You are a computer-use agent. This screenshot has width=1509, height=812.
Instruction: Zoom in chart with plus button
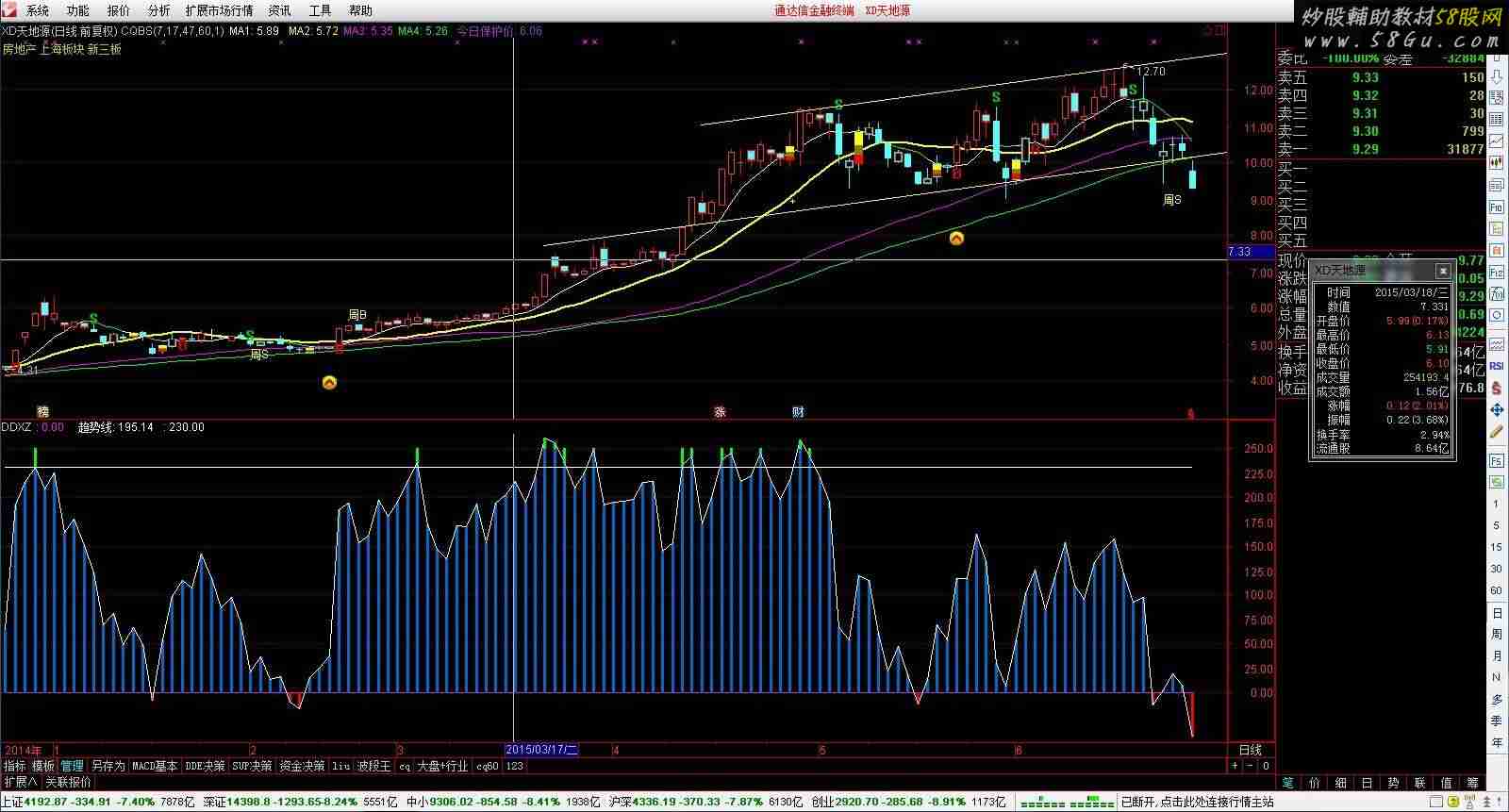[1235, 766]
